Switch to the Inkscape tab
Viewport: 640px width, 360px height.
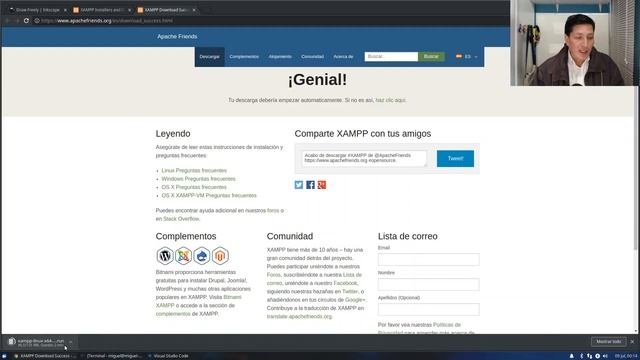point(37,10)
